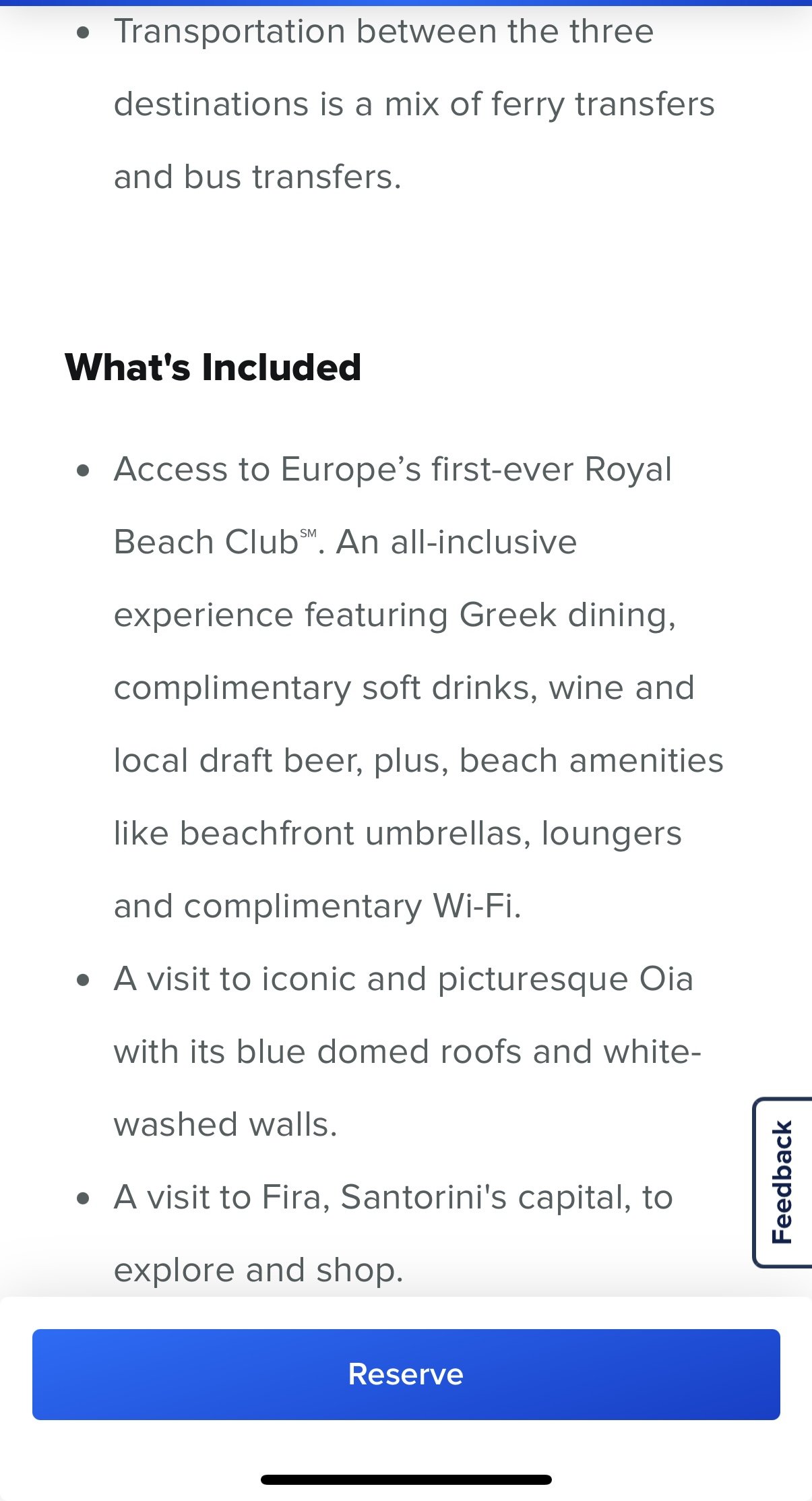Click the bullet dot beside "Transportation between"

point(83,32)
